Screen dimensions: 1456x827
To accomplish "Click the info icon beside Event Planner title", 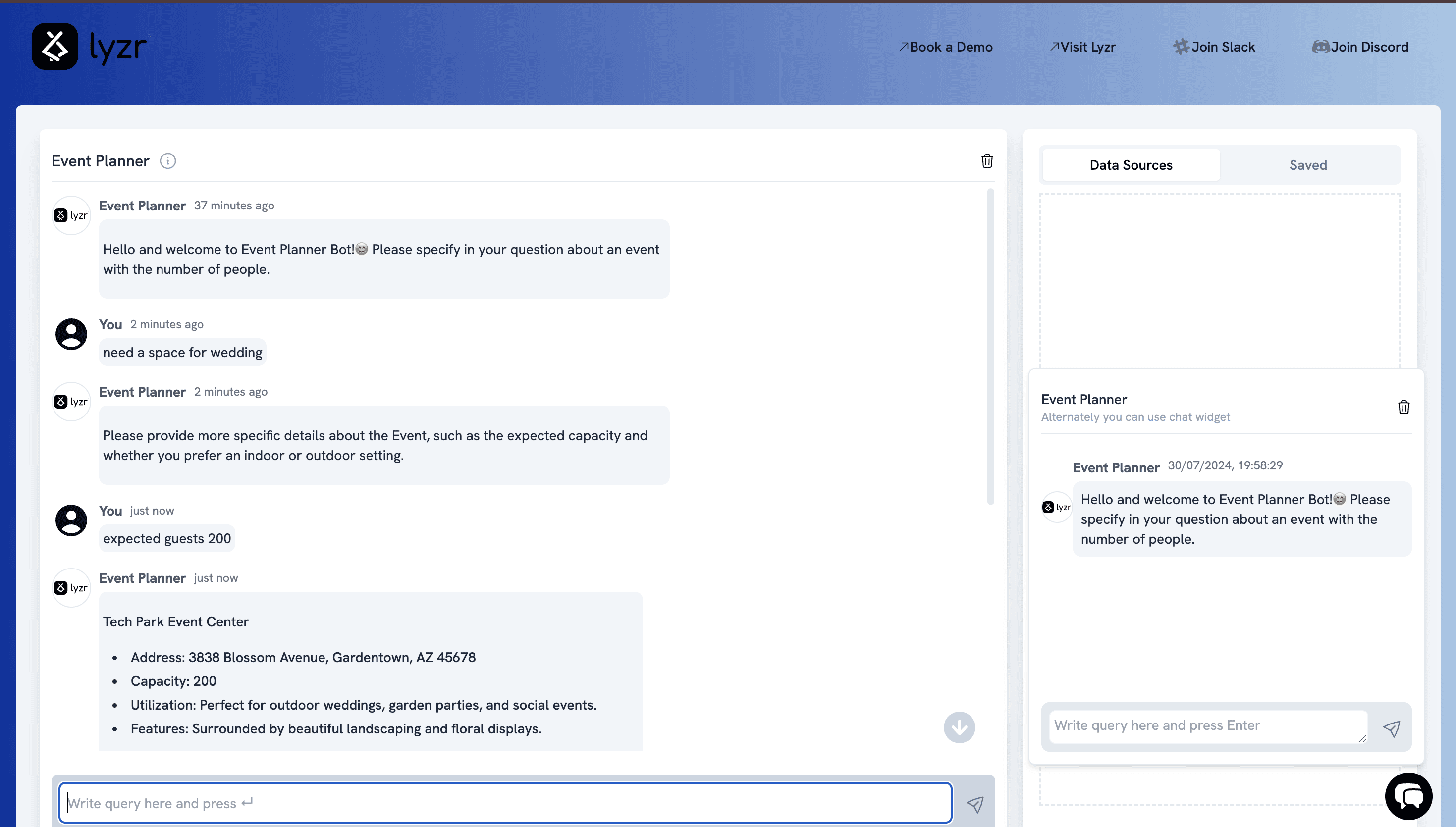I will coord(167,161).
